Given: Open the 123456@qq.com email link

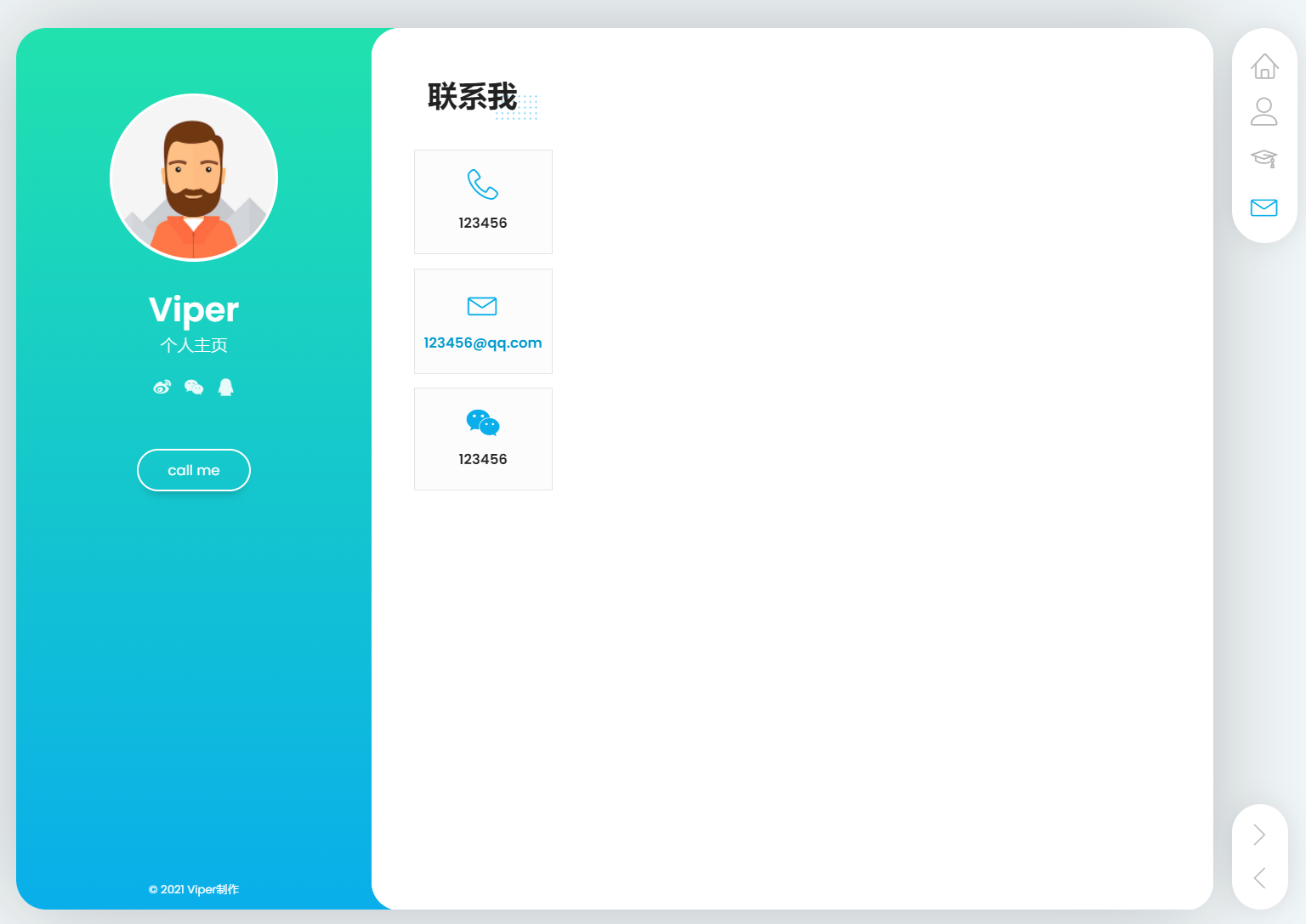Looking at the screenshot, I should 482,343.
